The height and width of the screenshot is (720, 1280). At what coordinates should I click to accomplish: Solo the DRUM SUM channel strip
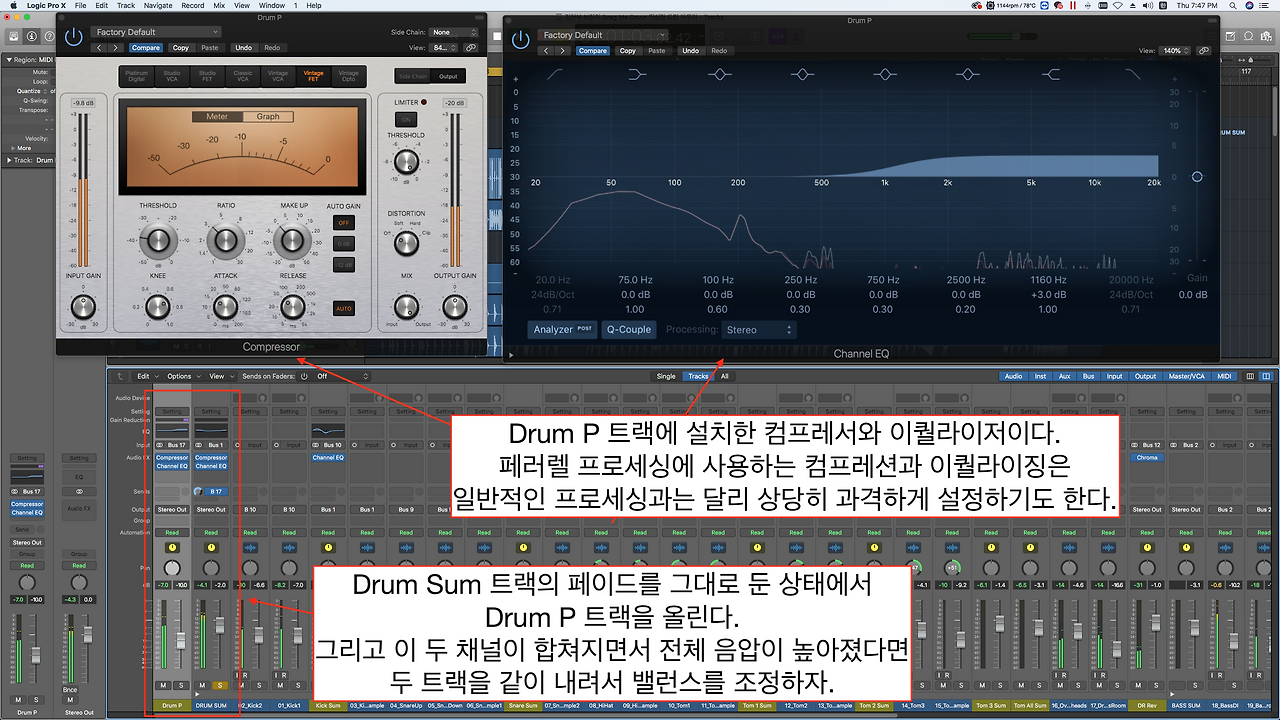click(220, 685)
